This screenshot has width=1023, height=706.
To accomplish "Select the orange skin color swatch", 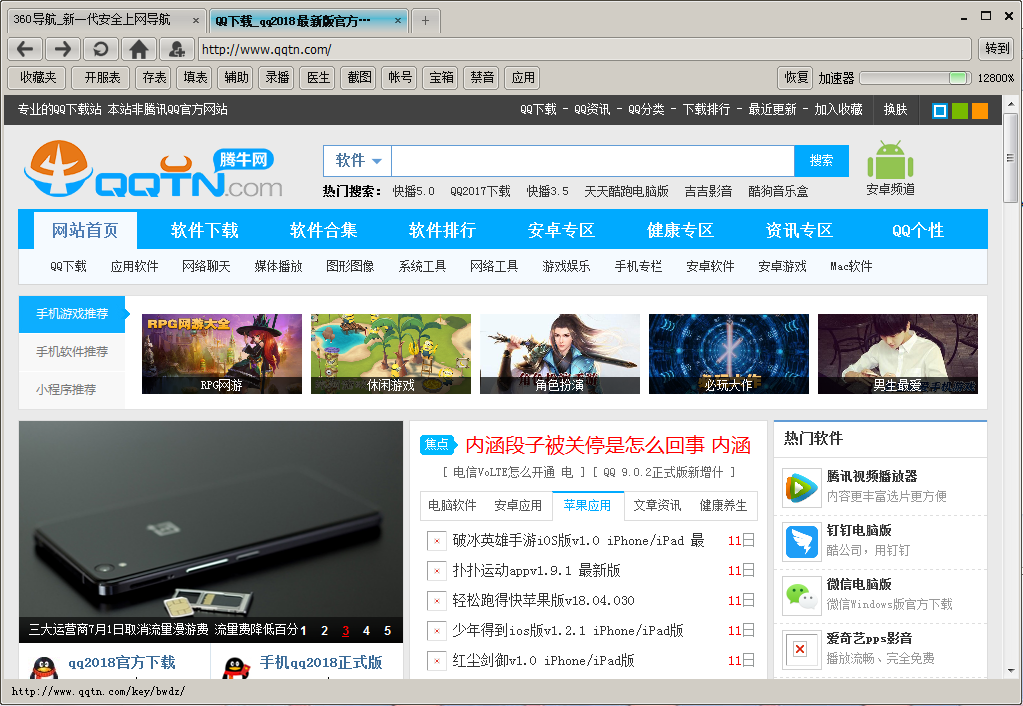I will (980, 111).
